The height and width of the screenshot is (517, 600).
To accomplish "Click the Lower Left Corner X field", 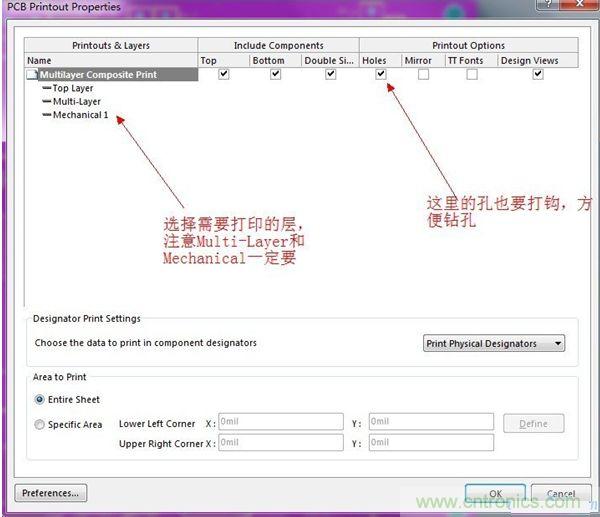I will click(280, 422).
